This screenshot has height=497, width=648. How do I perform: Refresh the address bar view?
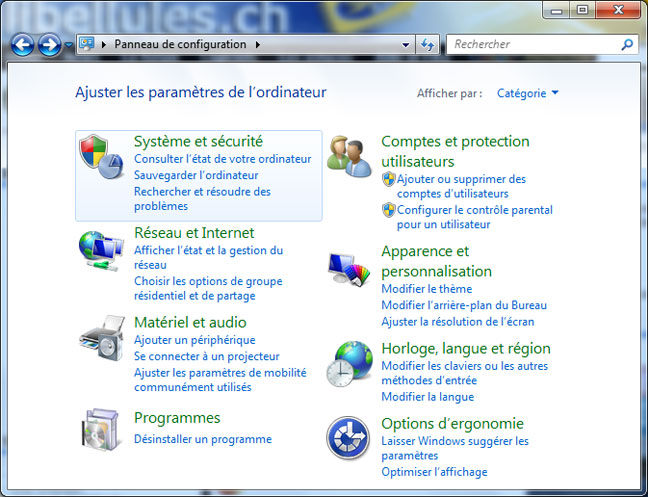427,44
